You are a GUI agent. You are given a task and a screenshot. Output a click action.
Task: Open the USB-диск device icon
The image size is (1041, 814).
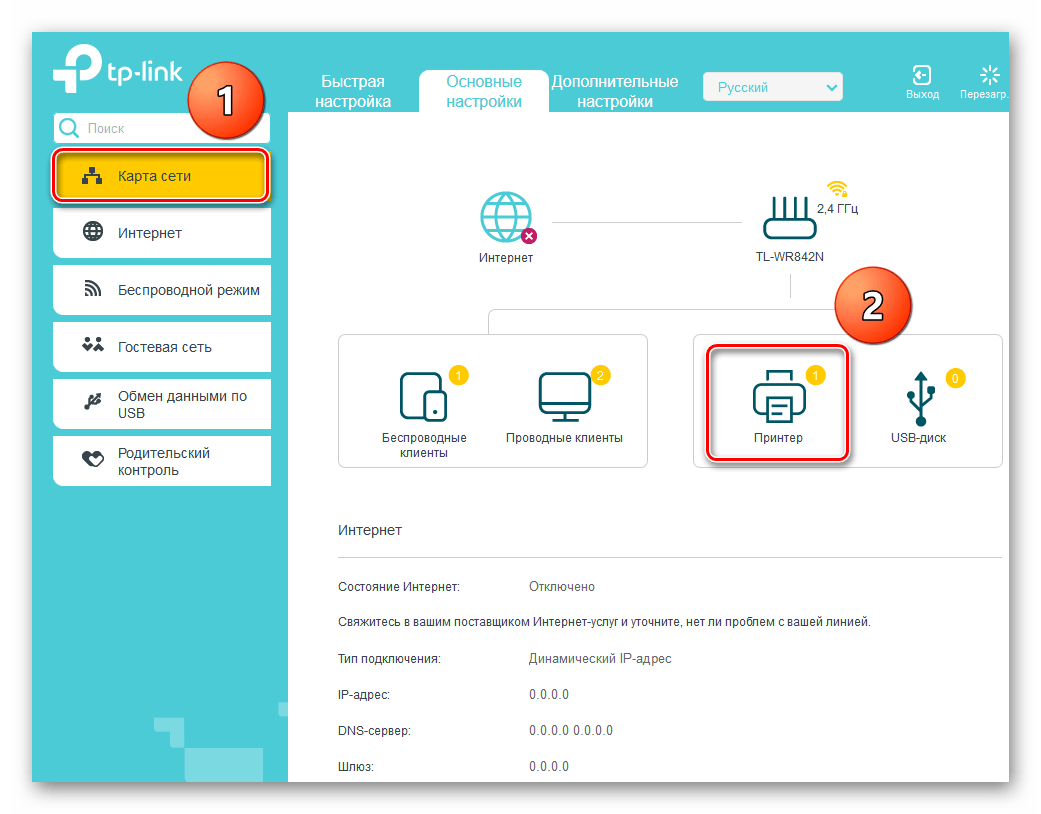[x=918, y=398]
